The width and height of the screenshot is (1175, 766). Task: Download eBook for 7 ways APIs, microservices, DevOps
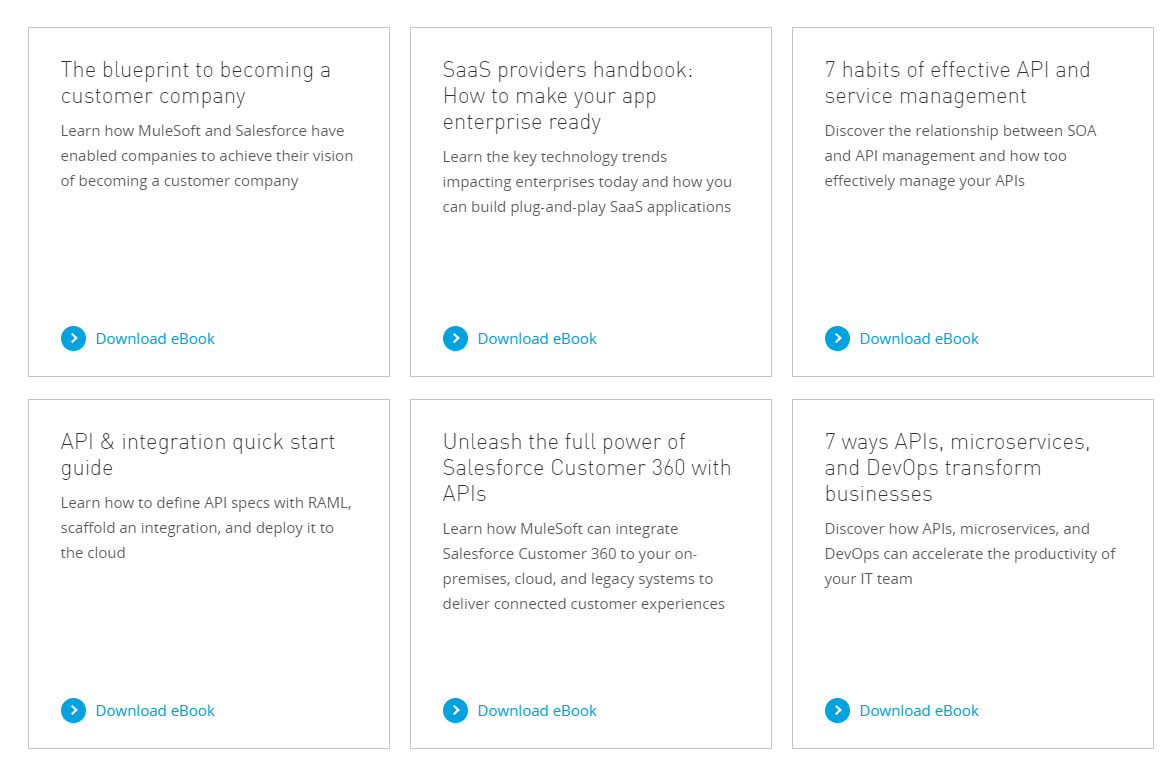click(919, 711)
